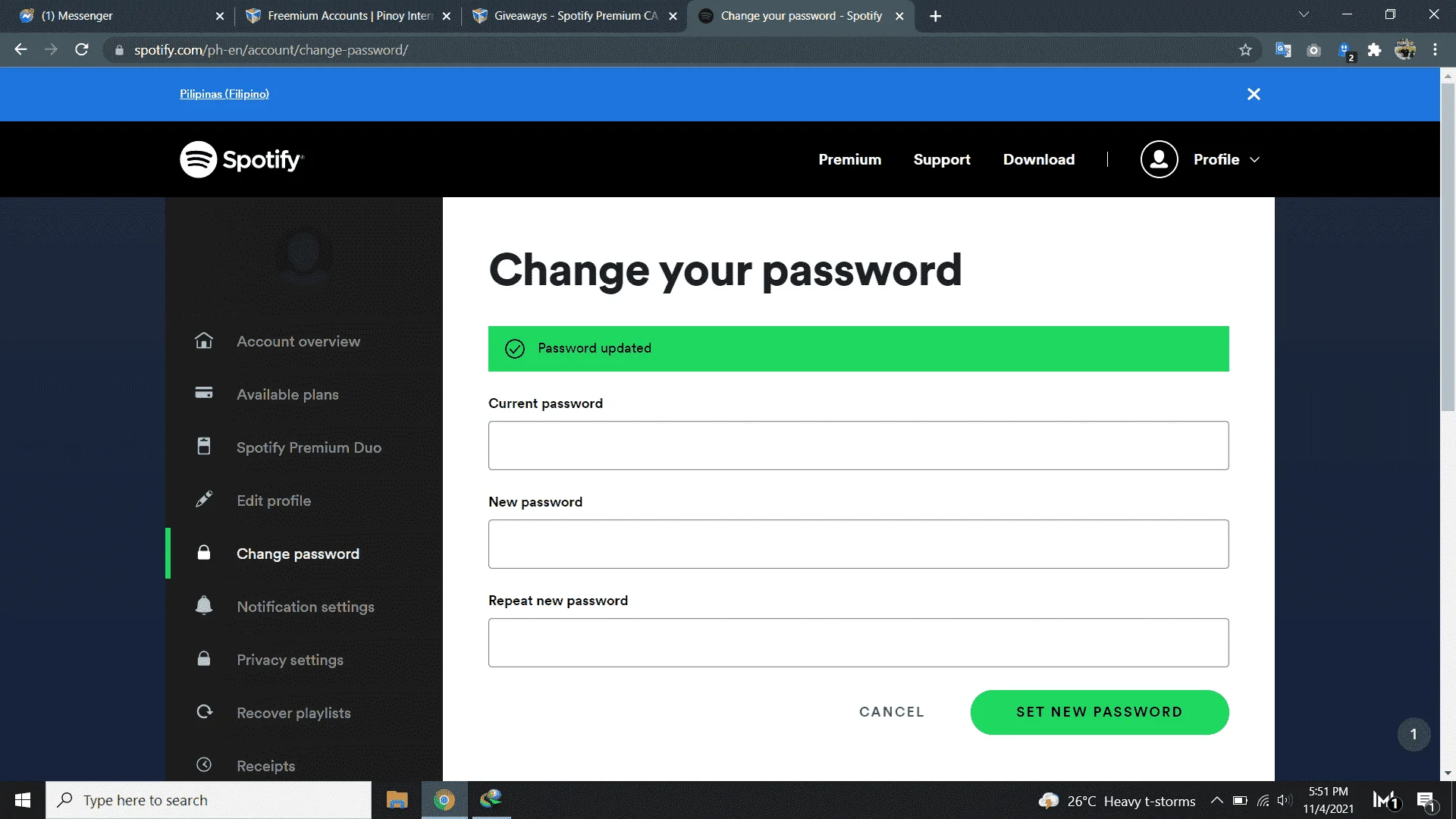Viewport: 1456px width, 819px height.
Task: Open File Explorer from taskbar
Action: coord(397,800)
